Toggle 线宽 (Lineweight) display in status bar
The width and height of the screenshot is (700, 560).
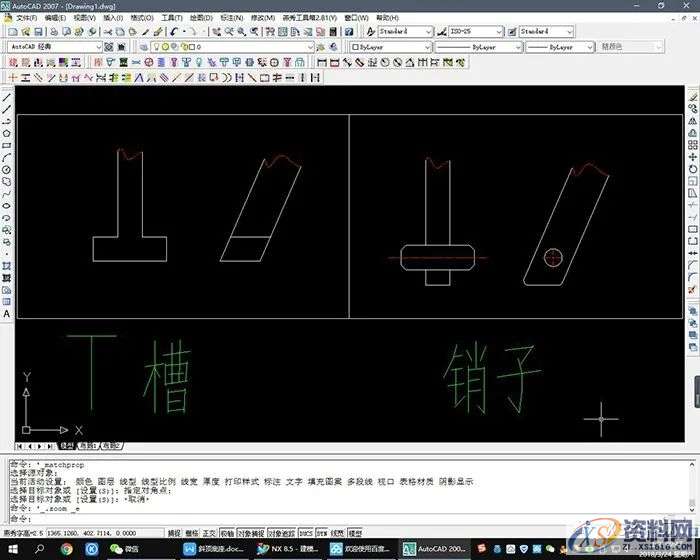pyautogui.click(x=338, y=533)
